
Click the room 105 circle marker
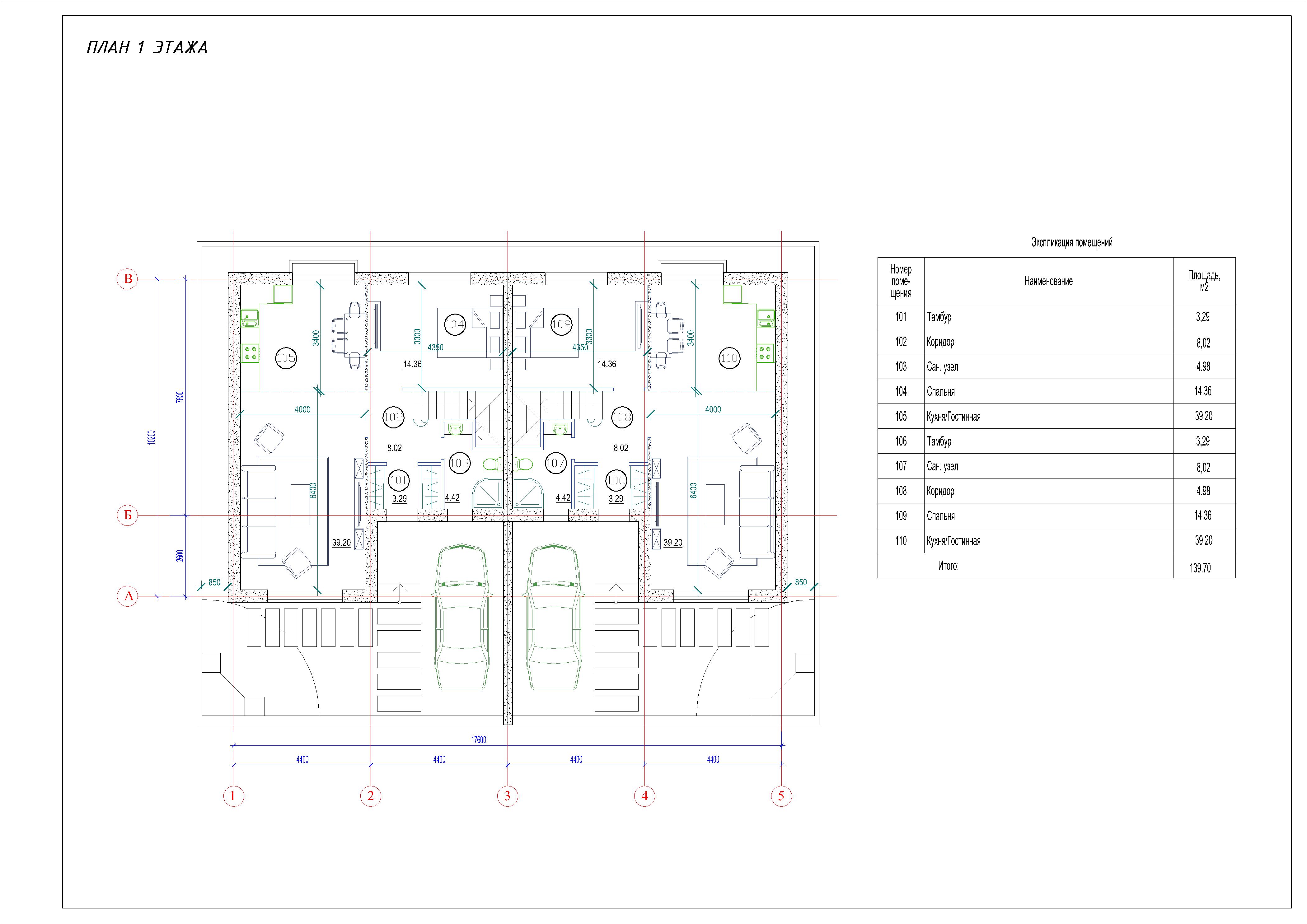[x=286, y=358]
